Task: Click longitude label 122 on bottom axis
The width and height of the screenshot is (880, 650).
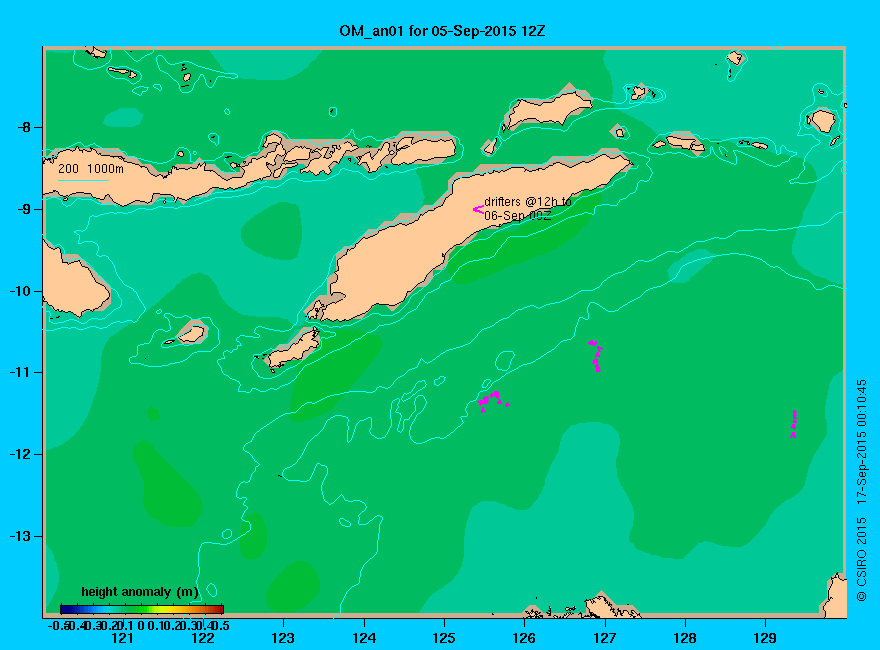Action: (x=203, y=638)
